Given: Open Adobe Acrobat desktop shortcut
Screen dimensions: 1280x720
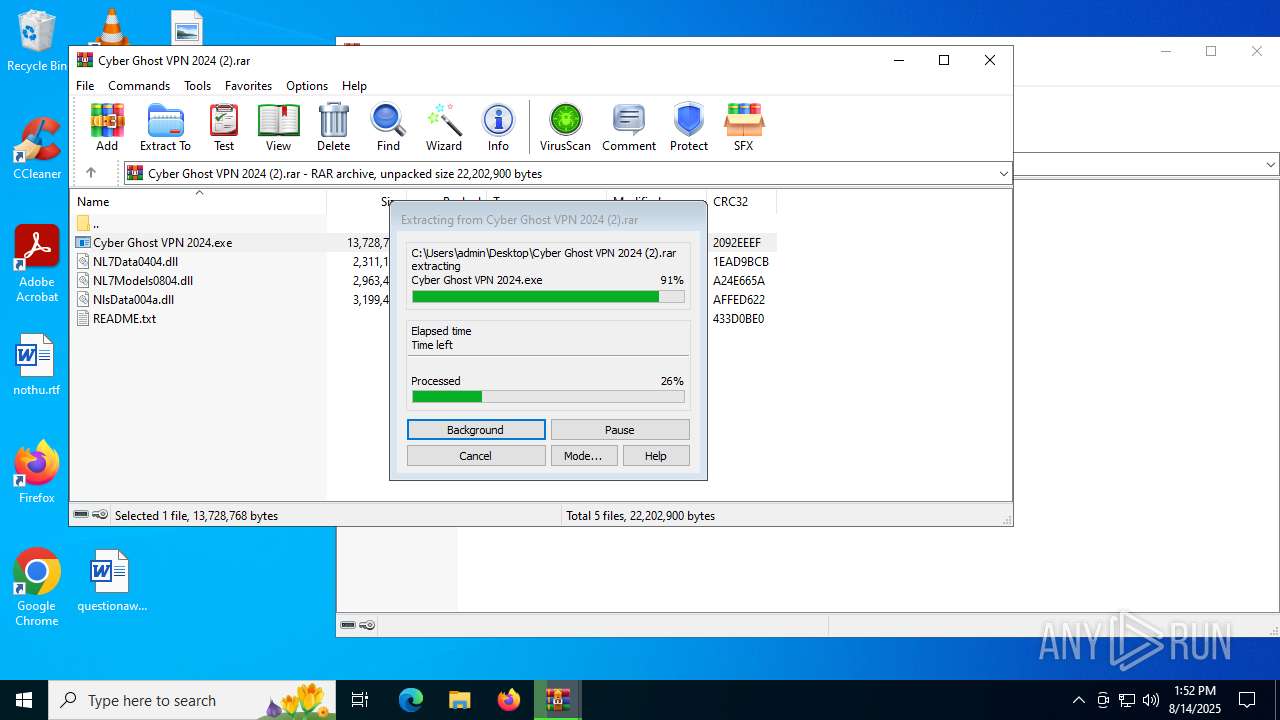Looking at the screenshot, I should point(37,264).
